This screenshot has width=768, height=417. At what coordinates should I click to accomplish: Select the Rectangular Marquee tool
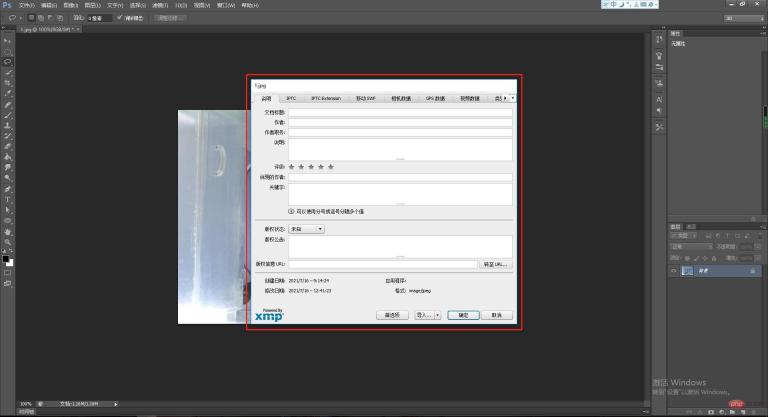(x=8, y=51)
